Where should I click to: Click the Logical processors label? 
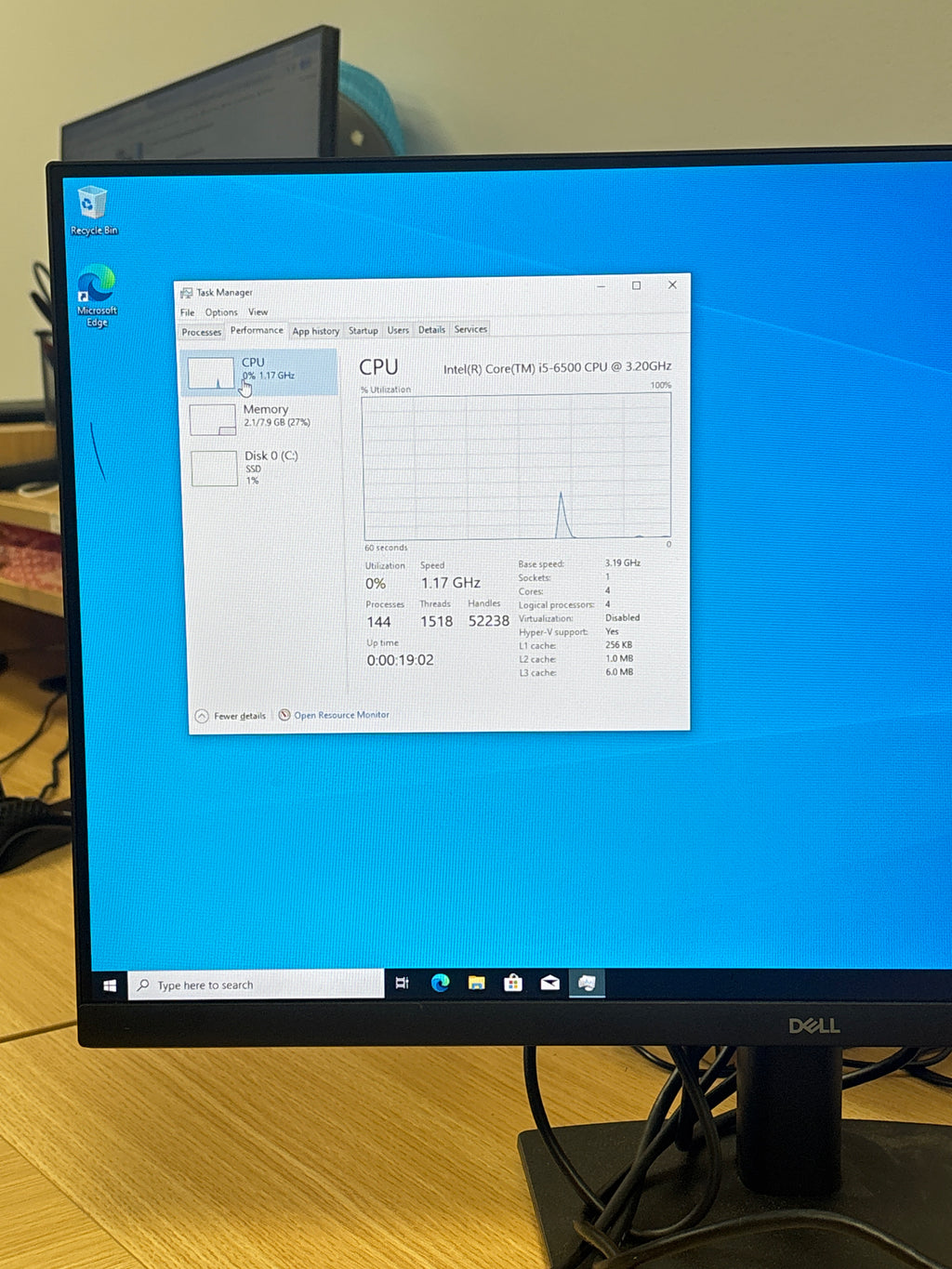click(556, 605)
